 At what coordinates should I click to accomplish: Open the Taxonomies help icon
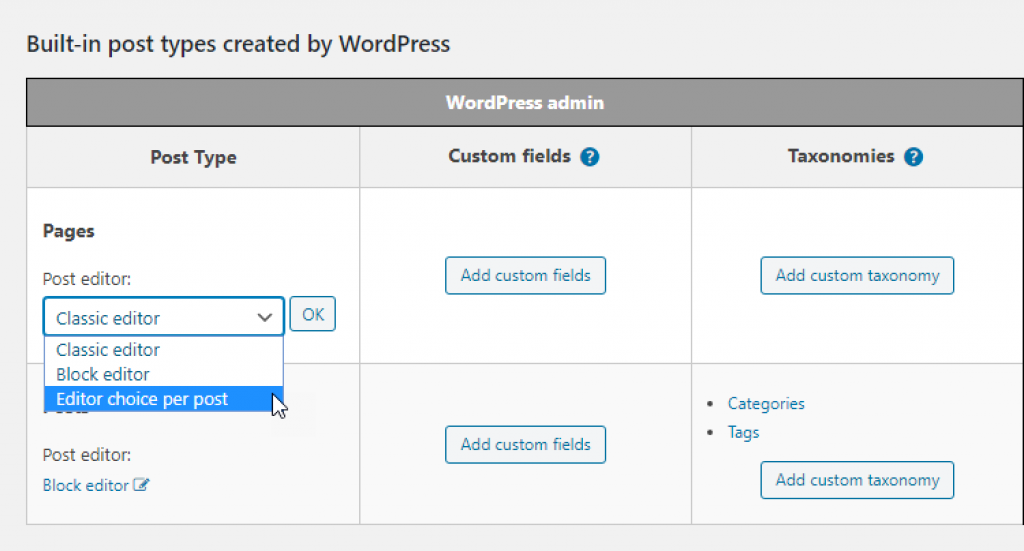coord(914,157)
